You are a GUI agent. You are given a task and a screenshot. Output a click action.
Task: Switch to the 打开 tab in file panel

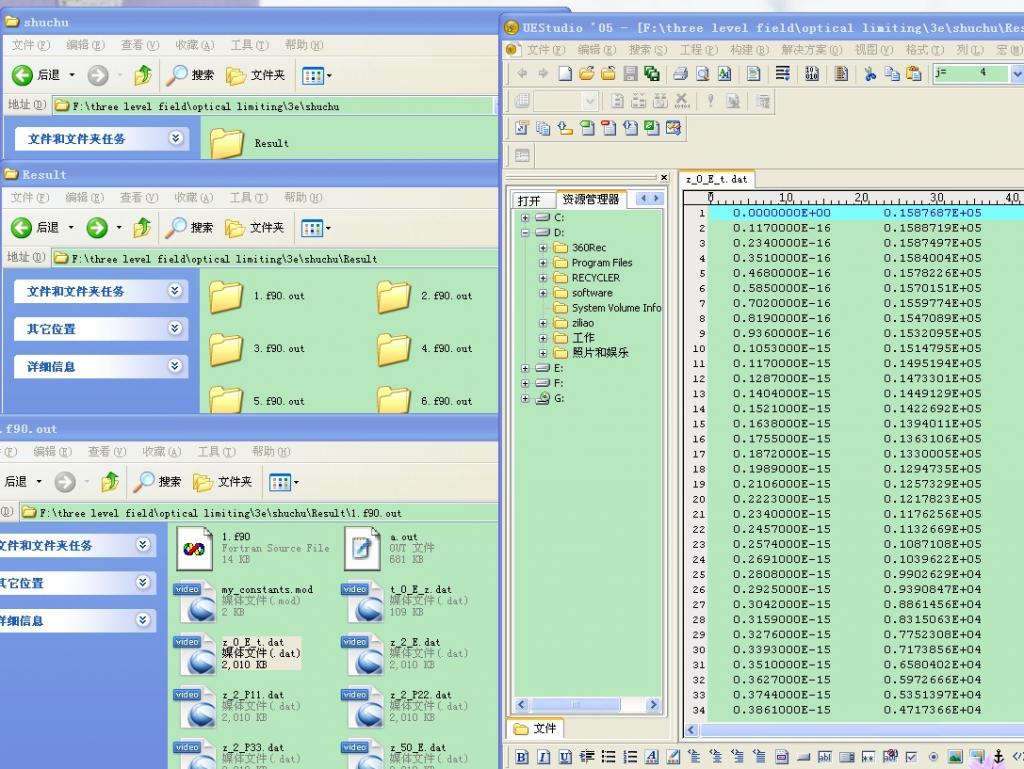coord(529,200)
